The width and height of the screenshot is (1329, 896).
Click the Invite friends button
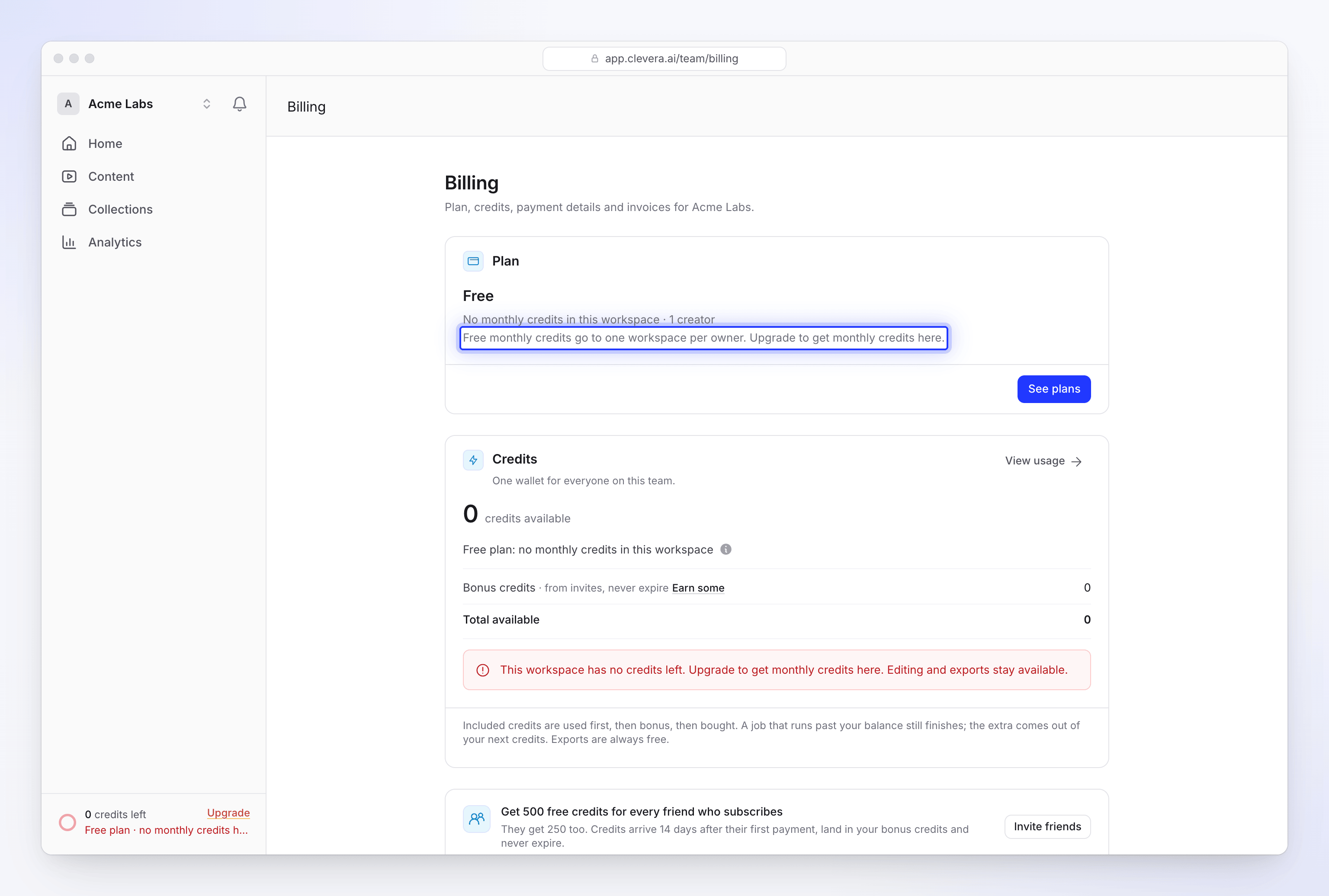tap(1047, 826)
